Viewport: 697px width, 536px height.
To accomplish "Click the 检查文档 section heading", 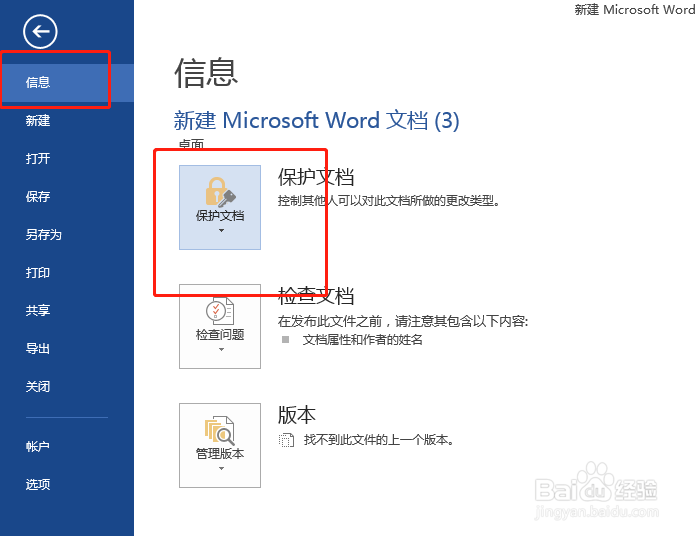I will (x=316, y=296).
